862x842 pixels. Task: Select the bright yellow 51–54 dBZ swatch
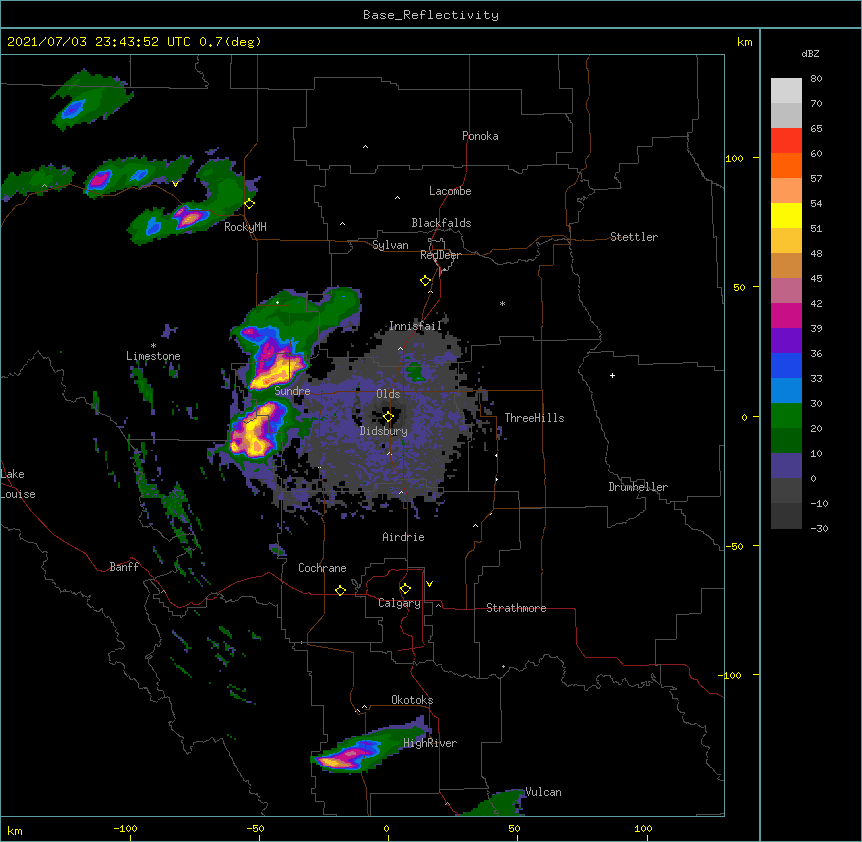coord(786,215)
